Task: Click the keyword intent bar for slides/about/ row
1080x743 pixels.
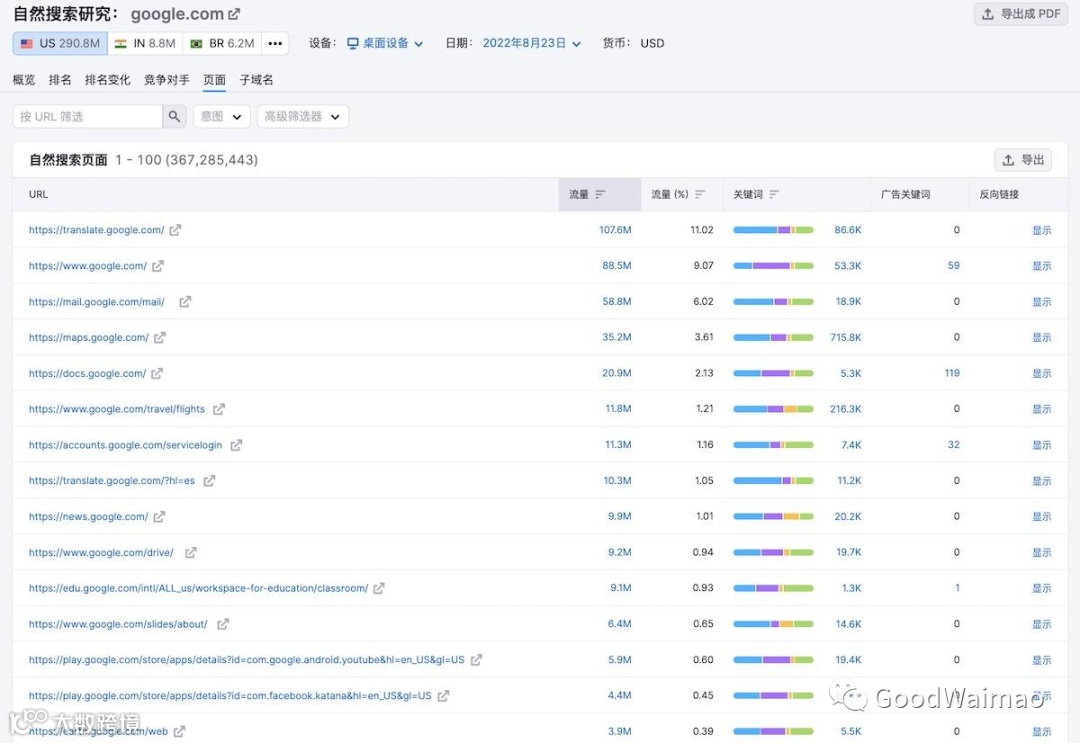Action: pos(773,624)
